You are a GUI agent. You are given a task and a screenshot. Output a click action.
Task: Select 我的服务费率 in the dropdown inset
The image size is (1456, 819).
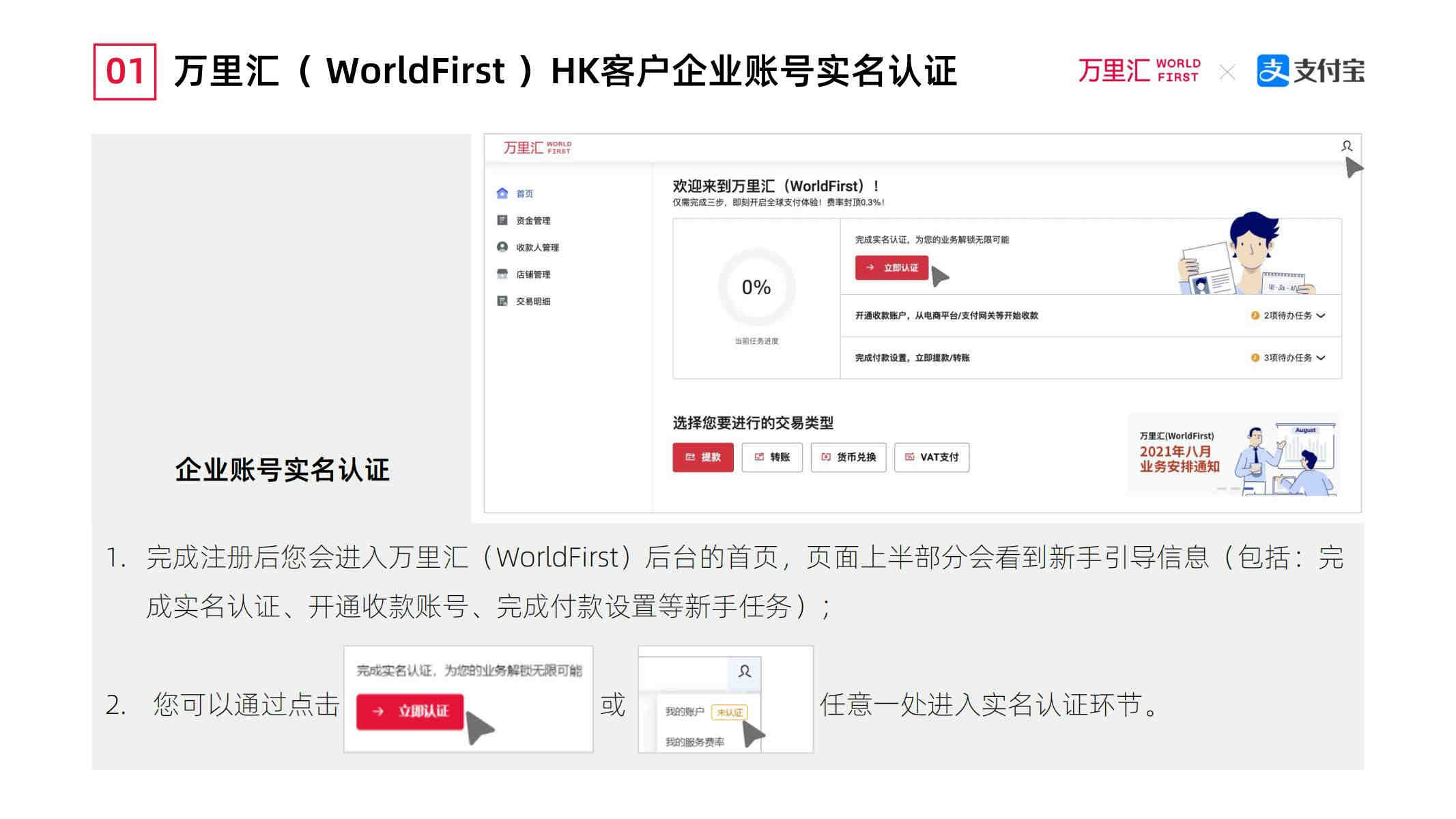pyautogui.click(x=695, y=742)
